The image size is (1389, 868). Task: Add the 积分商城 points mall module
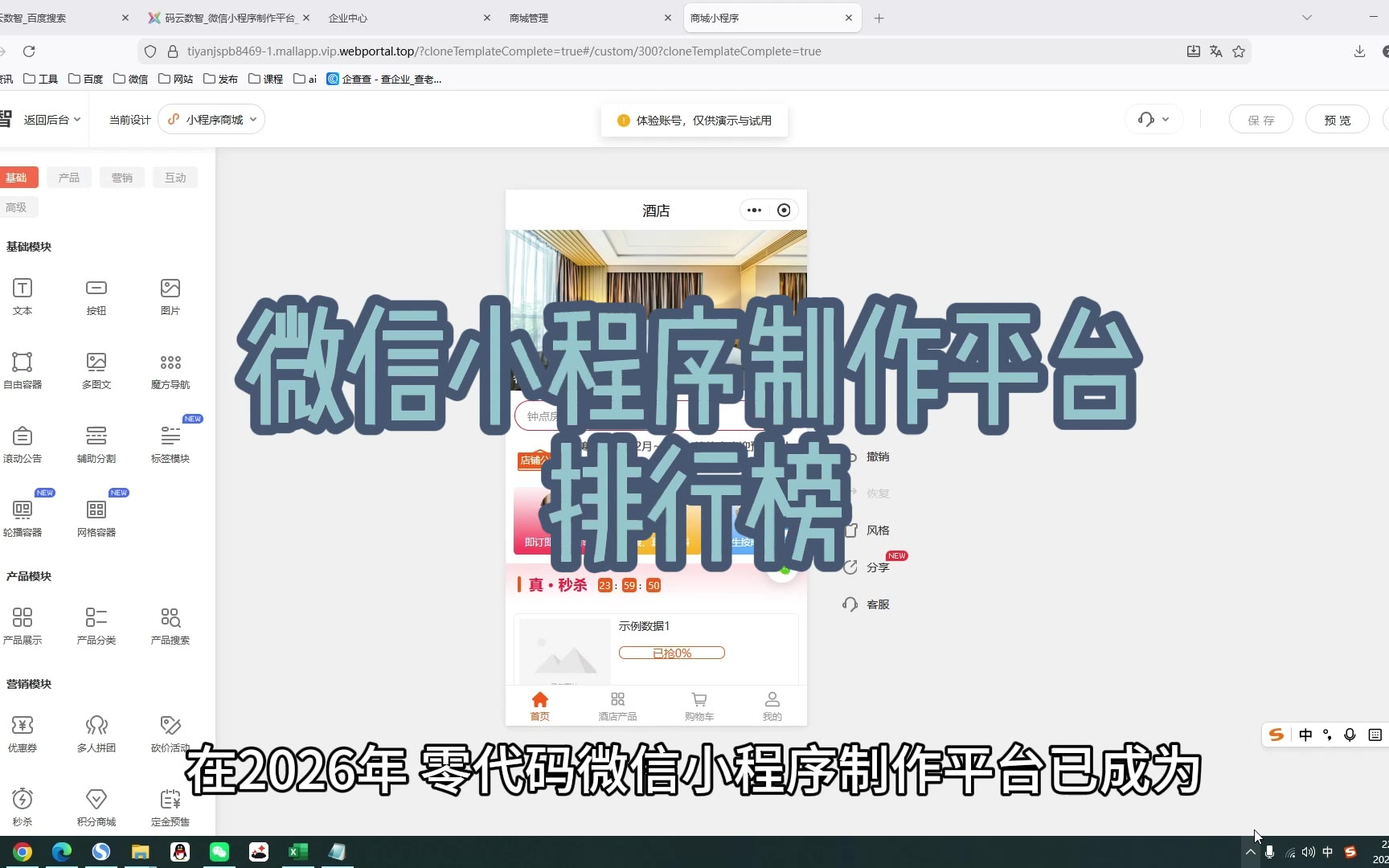pyautogui.click(x=96, y=808)
